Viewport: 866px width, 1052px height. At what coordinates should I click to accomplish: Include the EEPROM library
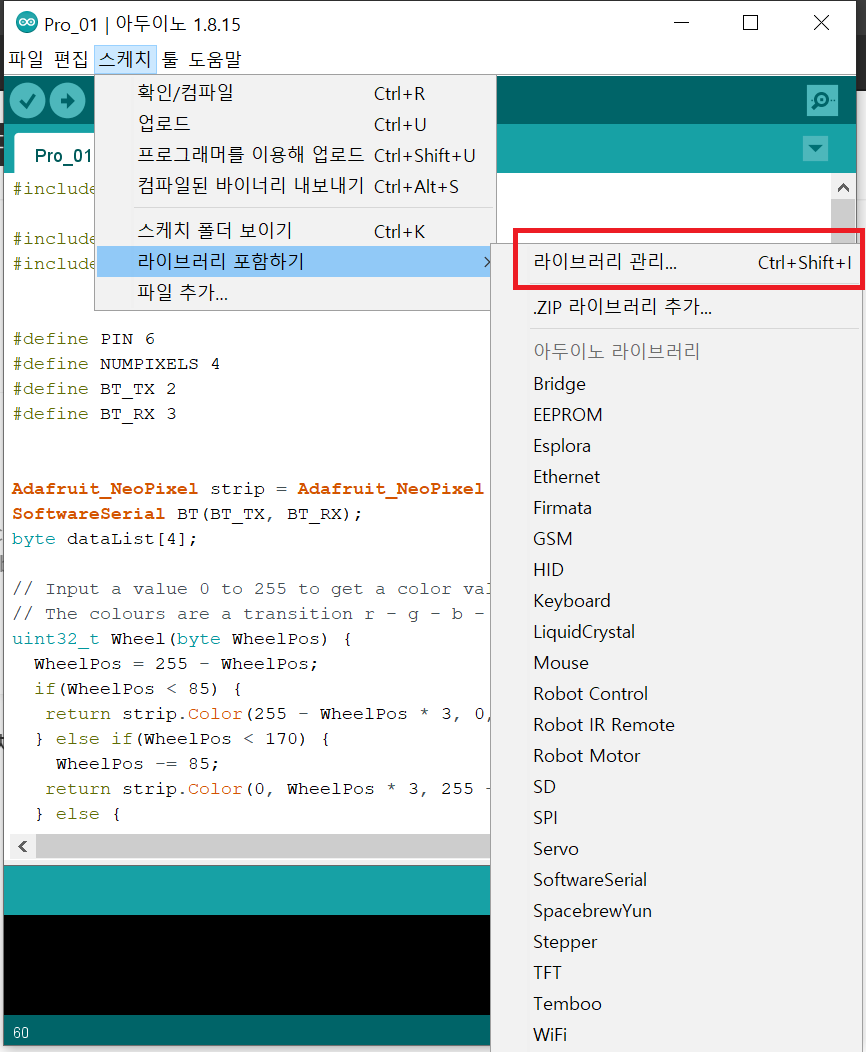[x=678, y=415]
